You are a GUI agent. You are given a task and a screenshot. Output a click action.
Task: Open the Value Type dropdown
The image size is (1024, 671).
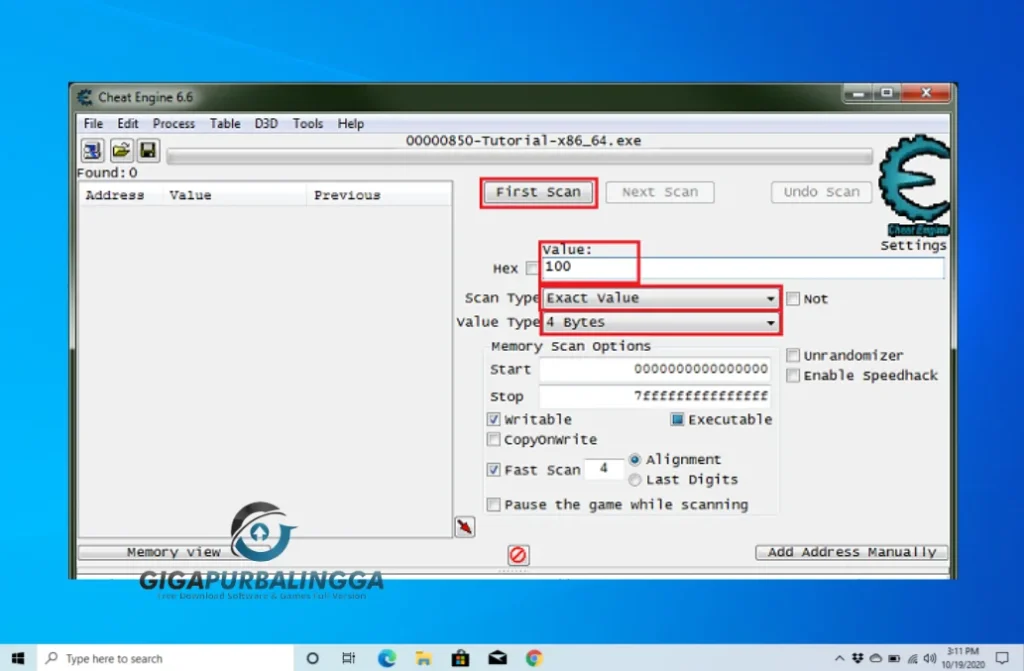[x=660, y=321]
